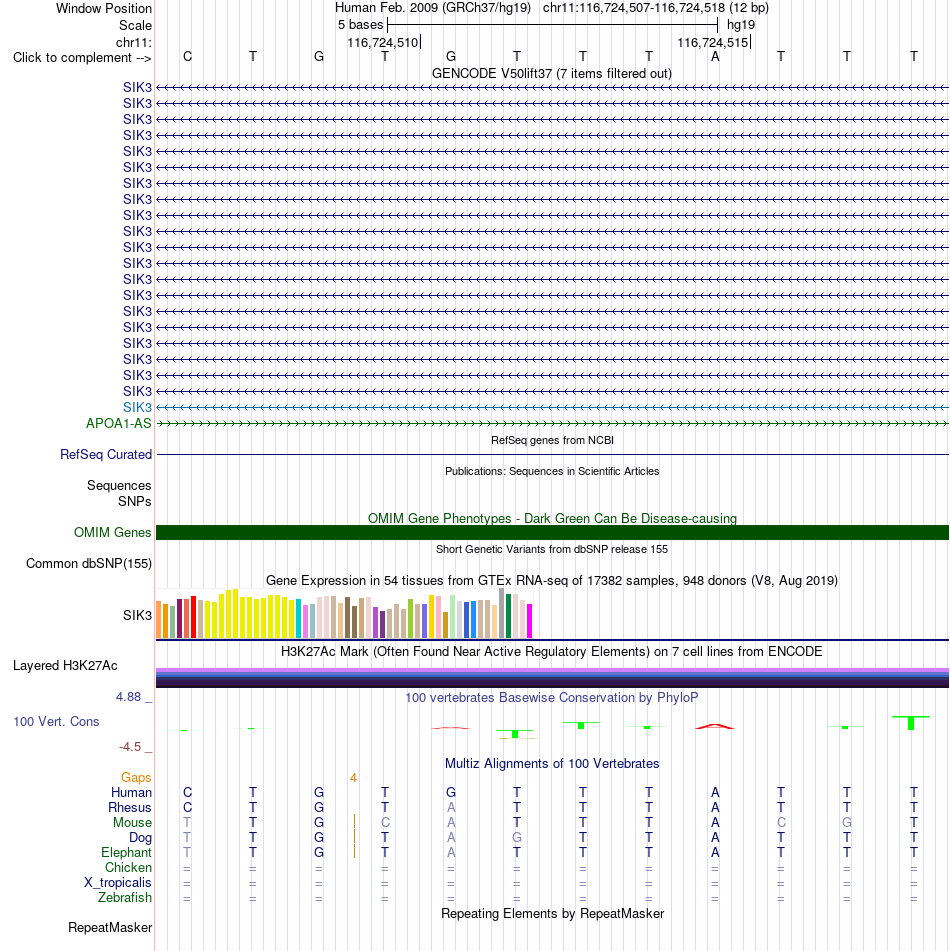Click the 'RepeatMasker' track label

[x=110, y=927]
